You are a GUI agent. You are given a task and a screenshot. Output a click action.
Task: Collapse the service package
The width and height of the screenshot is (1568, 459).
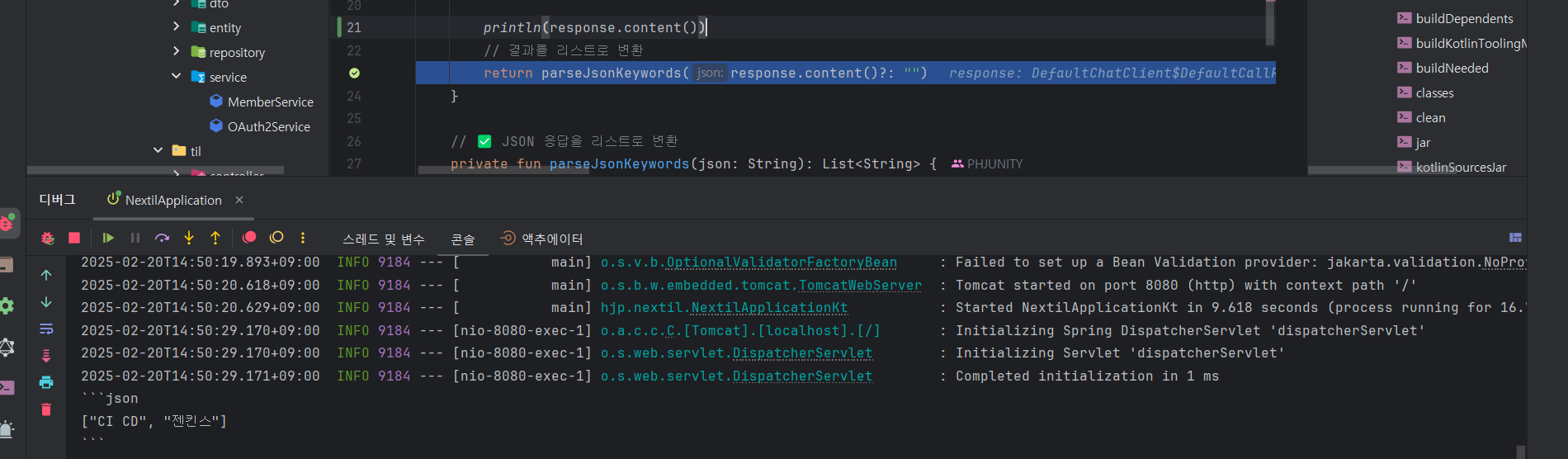pyautogui.click(x=176, y=76)
